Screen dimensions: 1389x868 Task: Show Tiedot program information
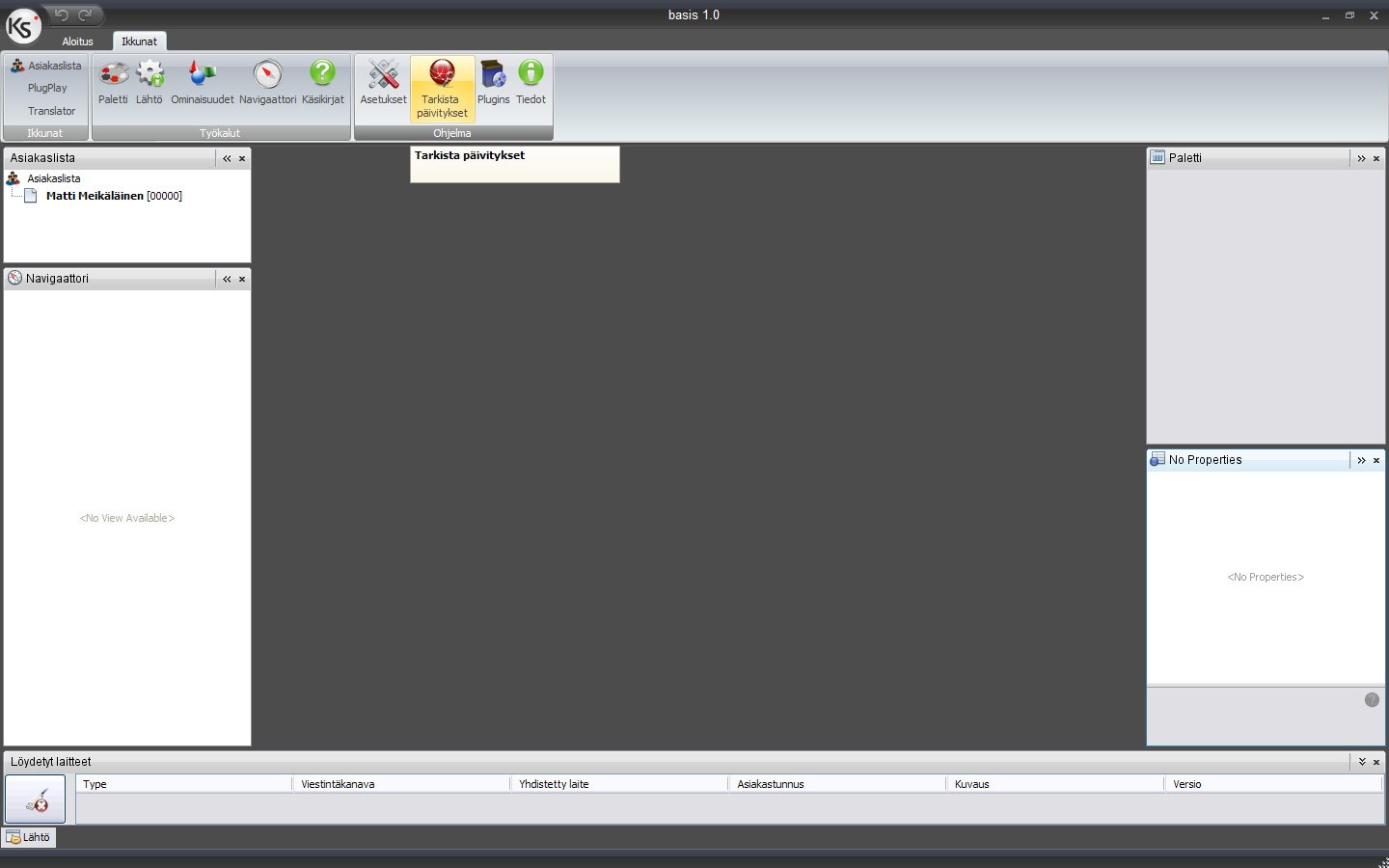[531, 83]
